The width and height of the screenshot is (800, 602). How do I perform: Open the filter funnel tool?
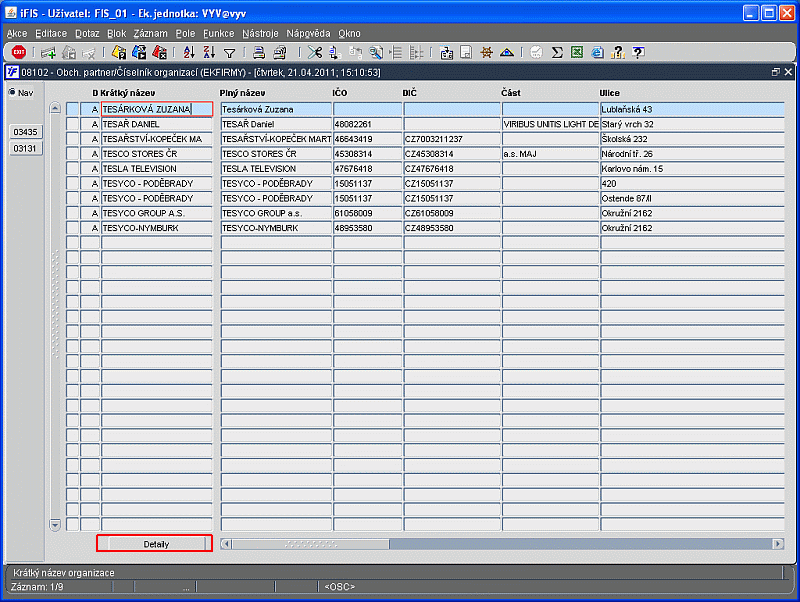(230, 53)
